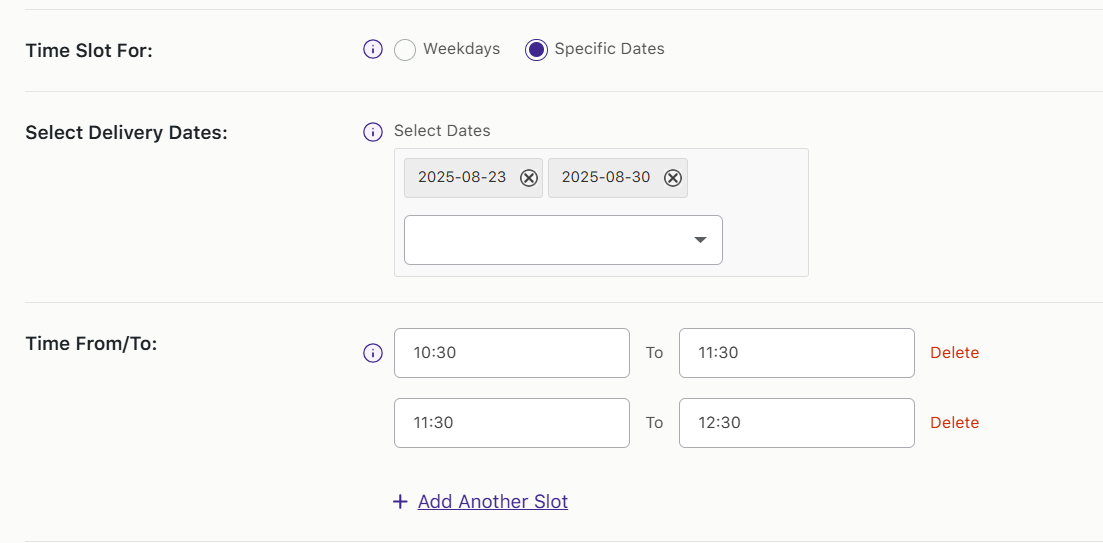
Task: Expand the delivery dates dropdown arrow
Action: [x=700, y=240]
